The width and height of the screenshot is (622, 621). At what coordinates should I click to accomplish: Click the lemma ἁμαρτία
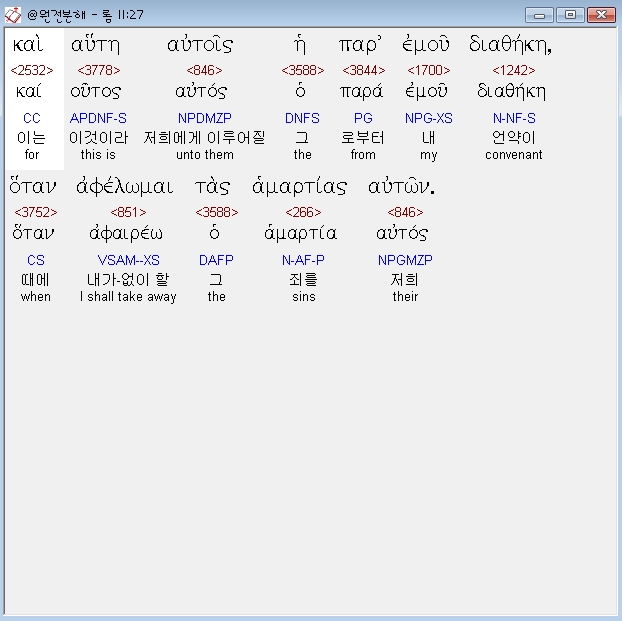point(301,233)
